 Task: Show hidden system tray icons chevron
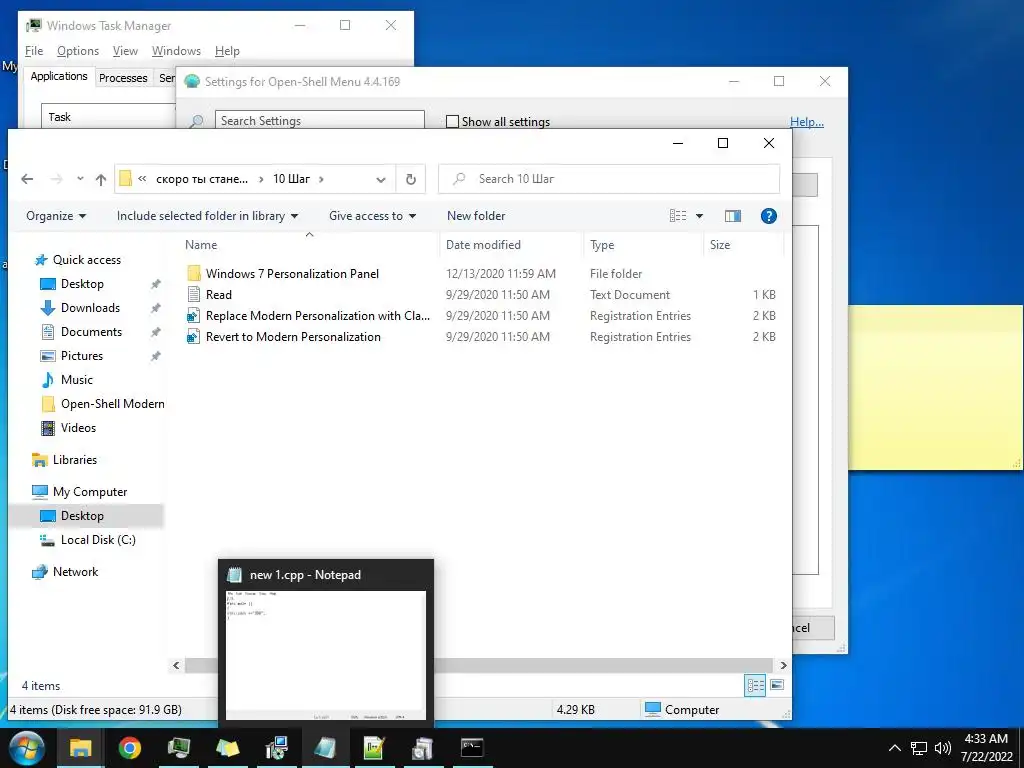coord(895,748)
